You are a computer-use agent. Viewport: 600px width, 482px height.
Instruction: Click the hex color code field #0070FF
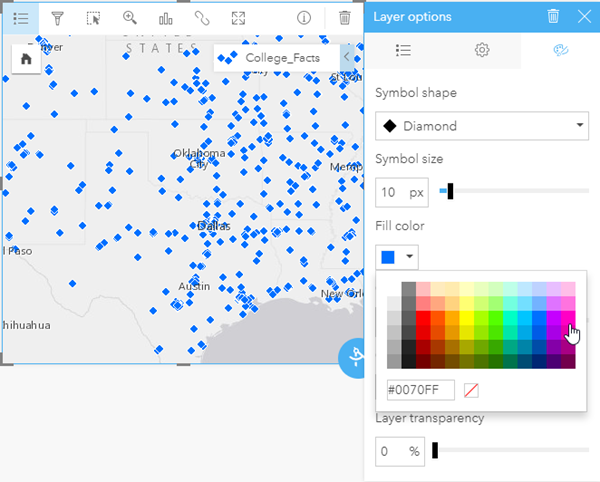[421, 390]
